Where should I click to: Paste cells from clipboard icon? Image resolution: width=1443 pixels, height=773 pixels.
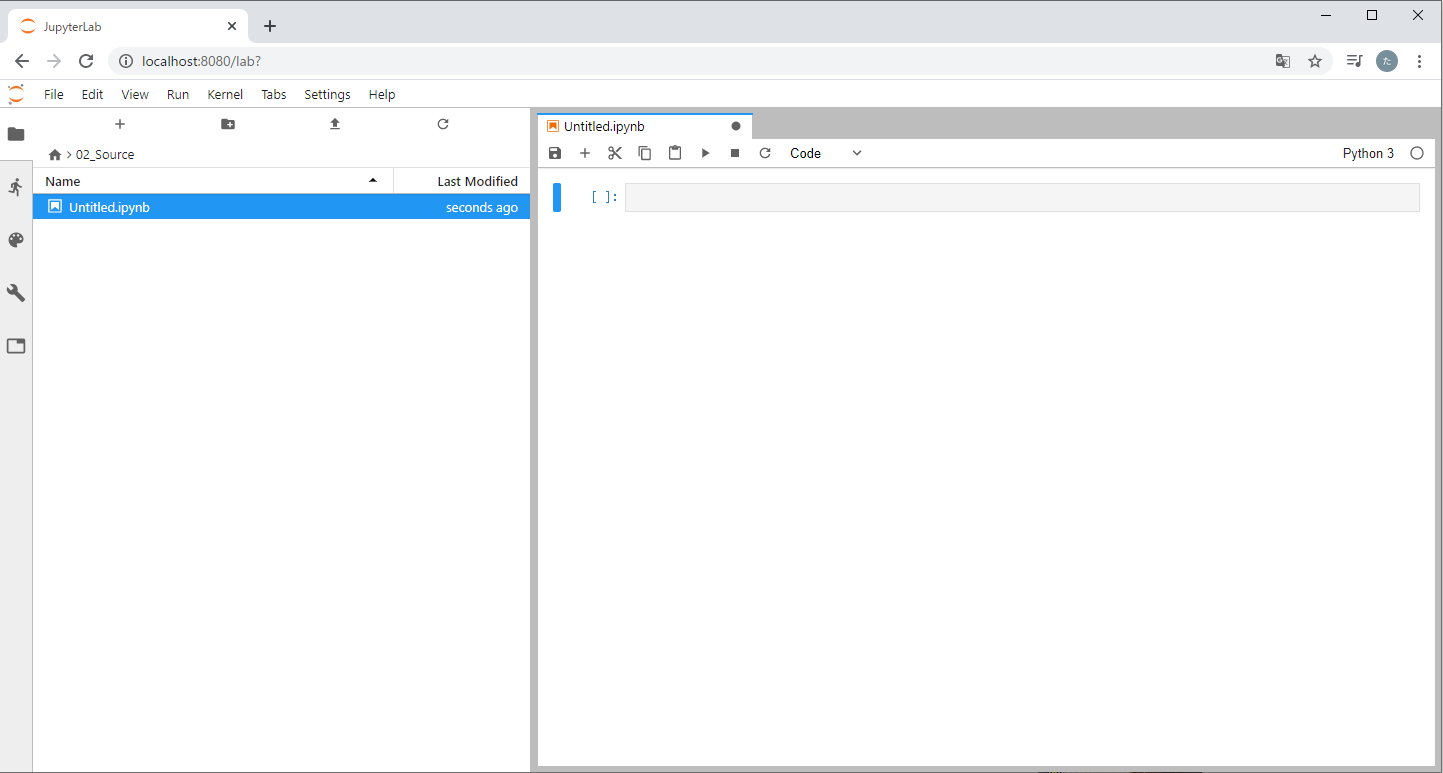[x=675, y=153]
